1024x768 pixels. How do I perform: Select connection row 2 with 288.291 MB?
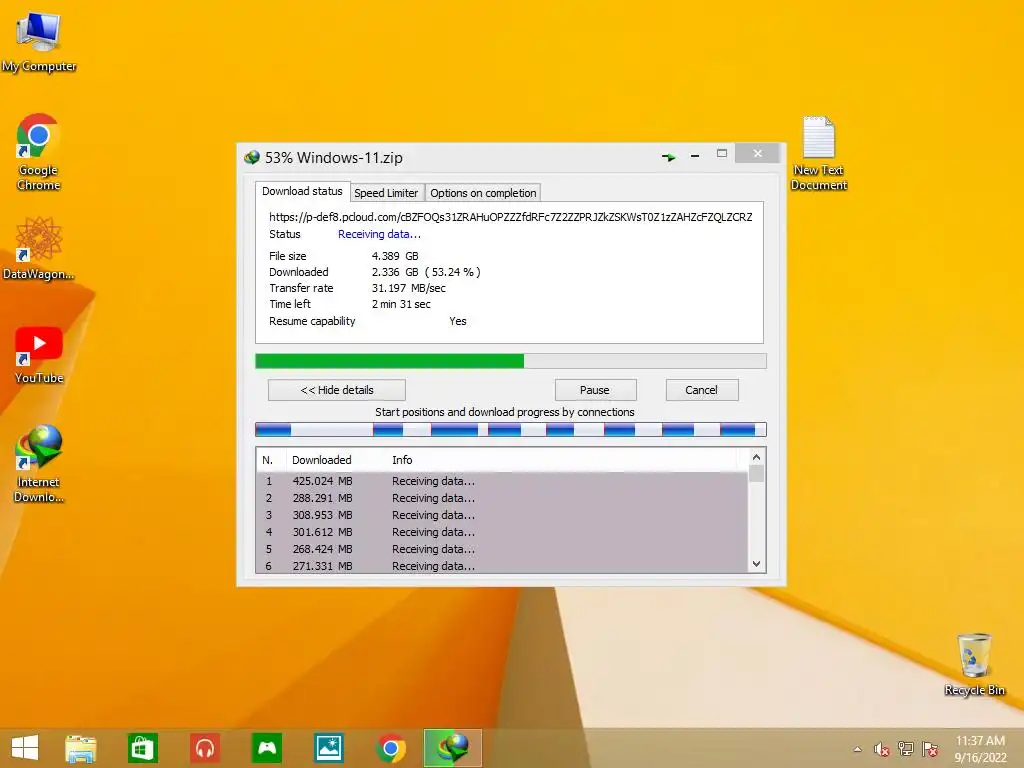pyautogui.click(x=502, y=498)
